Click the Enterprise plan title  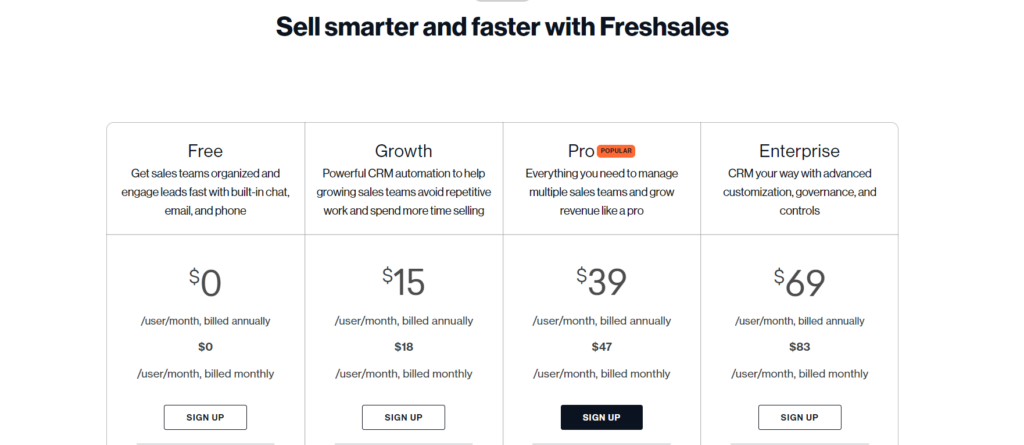[799, 152]
